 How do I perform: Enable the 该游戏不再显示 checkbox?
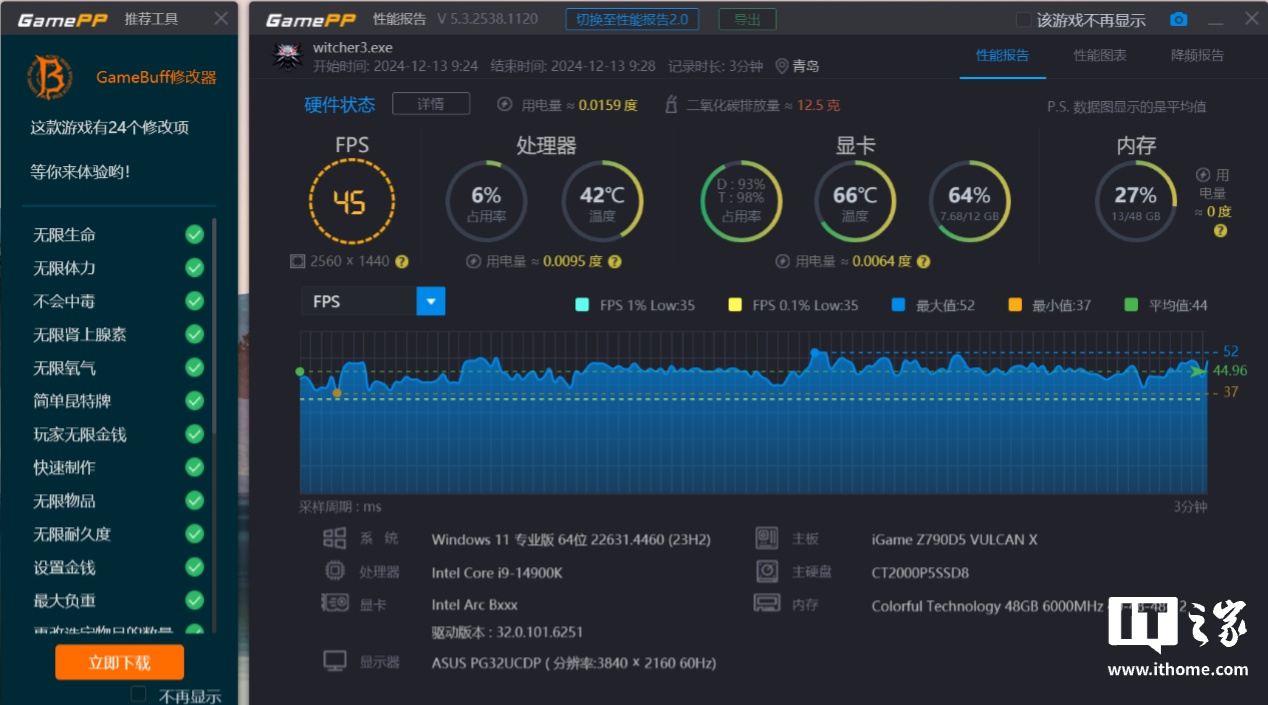point(1023,20)
